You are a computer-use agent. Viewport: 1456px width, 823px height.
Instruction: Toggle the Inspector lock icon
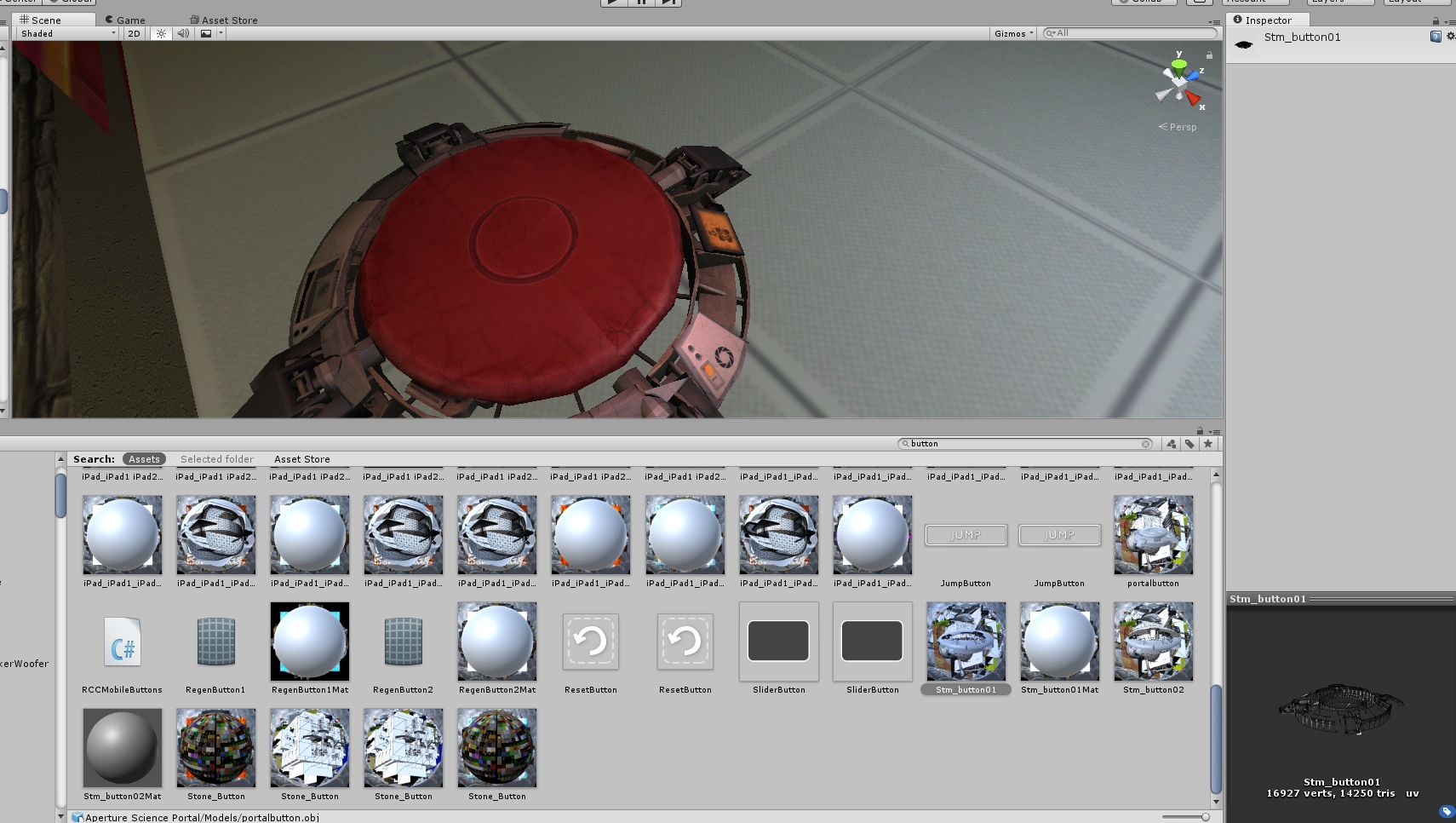[x=1436, y=20]
